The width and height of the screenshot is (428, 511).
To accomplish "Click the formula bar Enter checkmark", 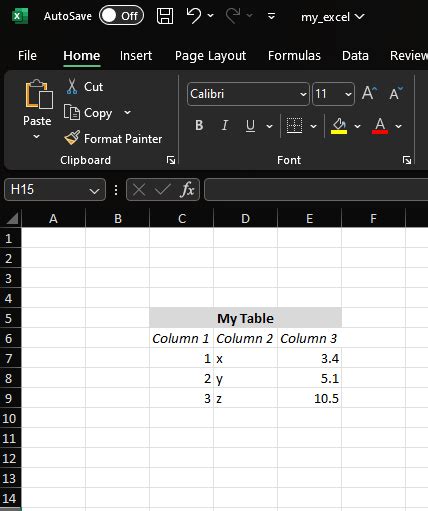I will click(x=163, y=190).
